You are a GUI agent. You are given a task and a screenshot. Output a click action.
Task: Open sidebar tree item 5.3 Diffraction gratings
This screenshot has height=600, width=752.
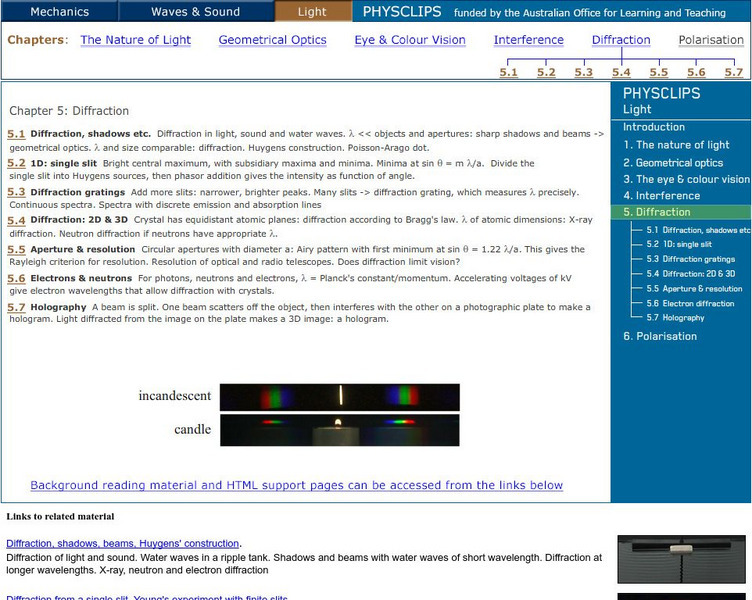pos(690,259)
